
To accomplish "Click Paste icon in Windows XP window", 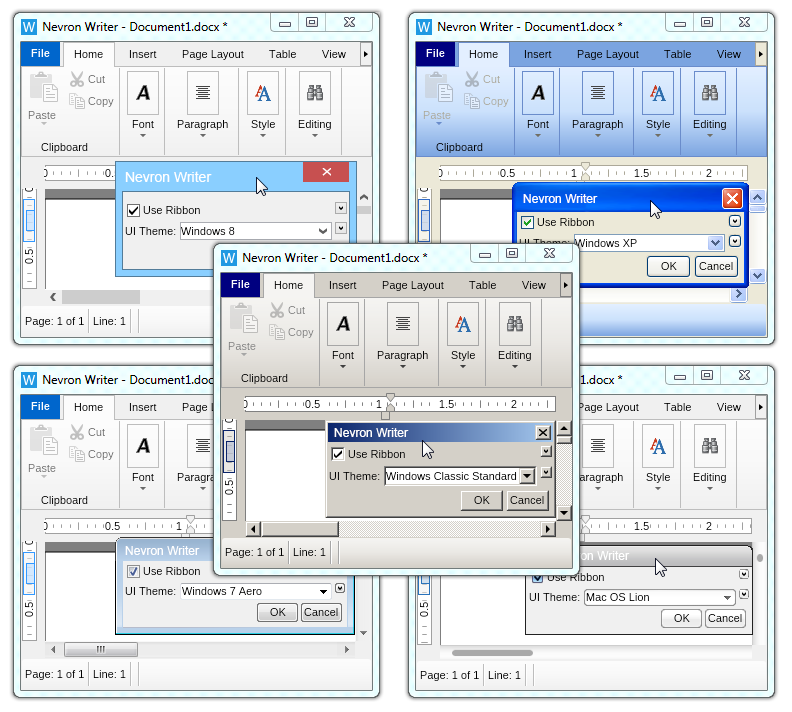I will (x=438, y=88).
